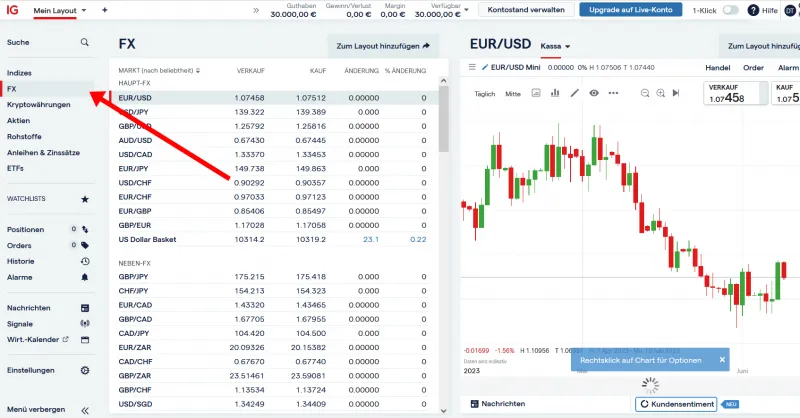Click the Signale broadcast icon
This screenshot has height=418, width=800.
click(x=85, y=324)
